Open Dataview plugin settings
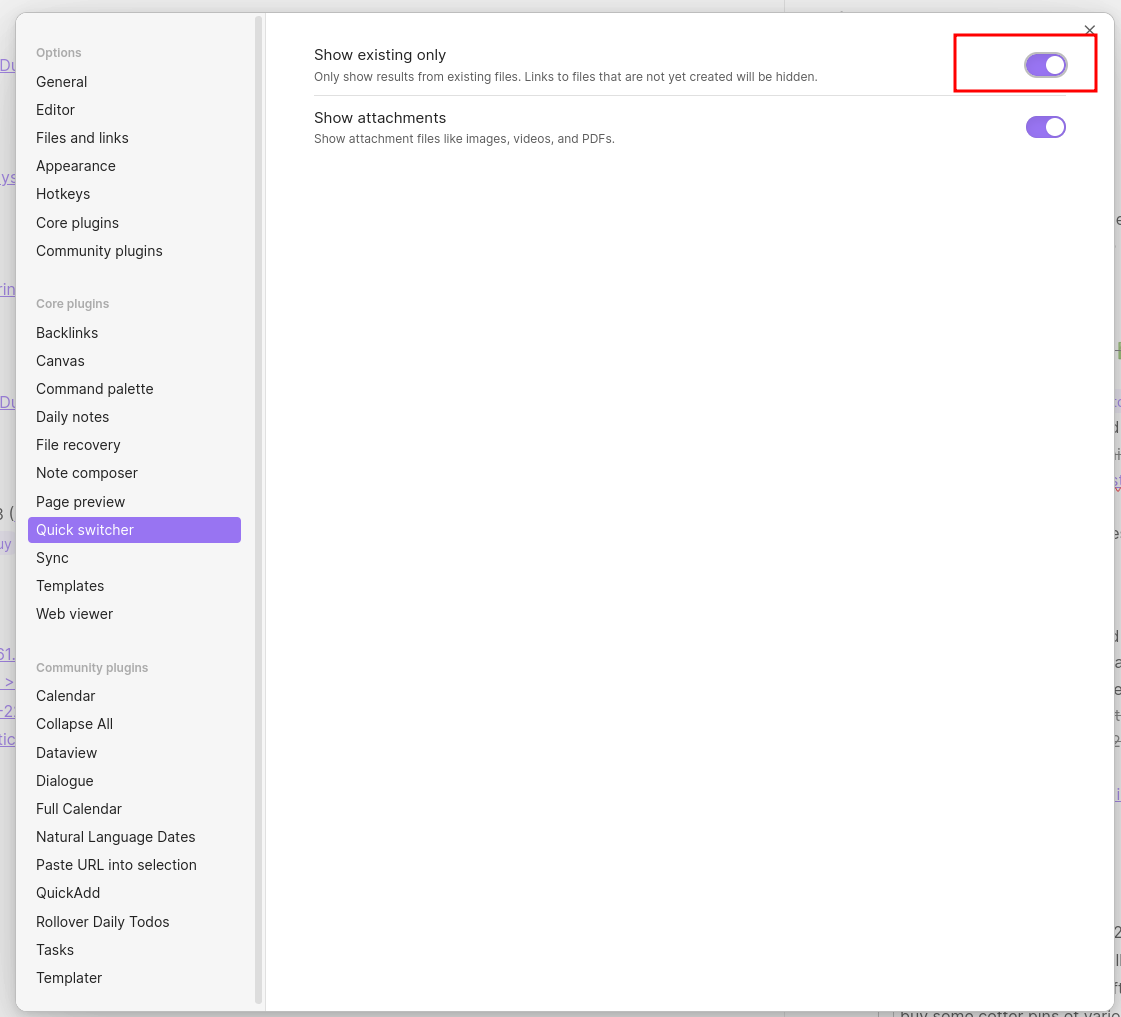This screenshot has height=1017, width=1121. coord(67,753)
